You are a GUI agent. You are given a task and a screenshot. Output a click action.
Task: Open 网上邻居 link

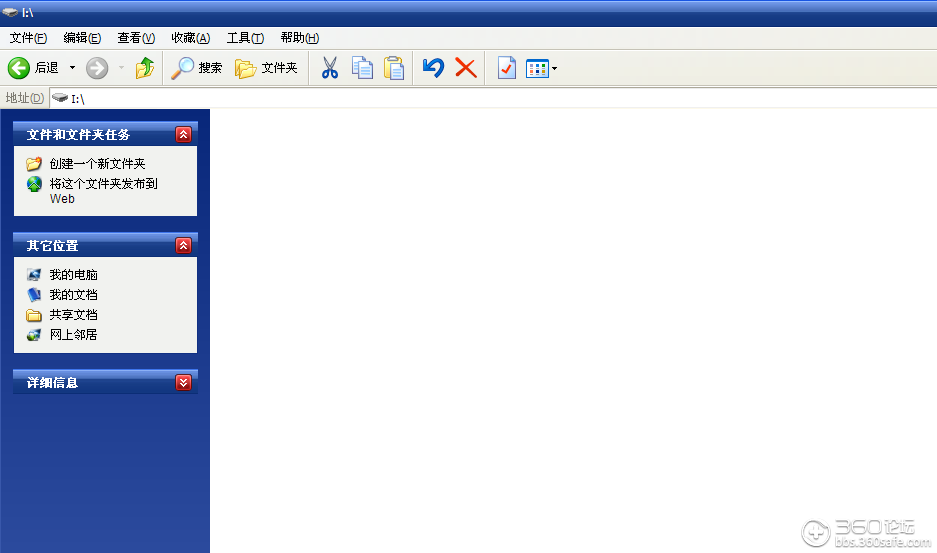pyautogui.click(x=74, y=335)
